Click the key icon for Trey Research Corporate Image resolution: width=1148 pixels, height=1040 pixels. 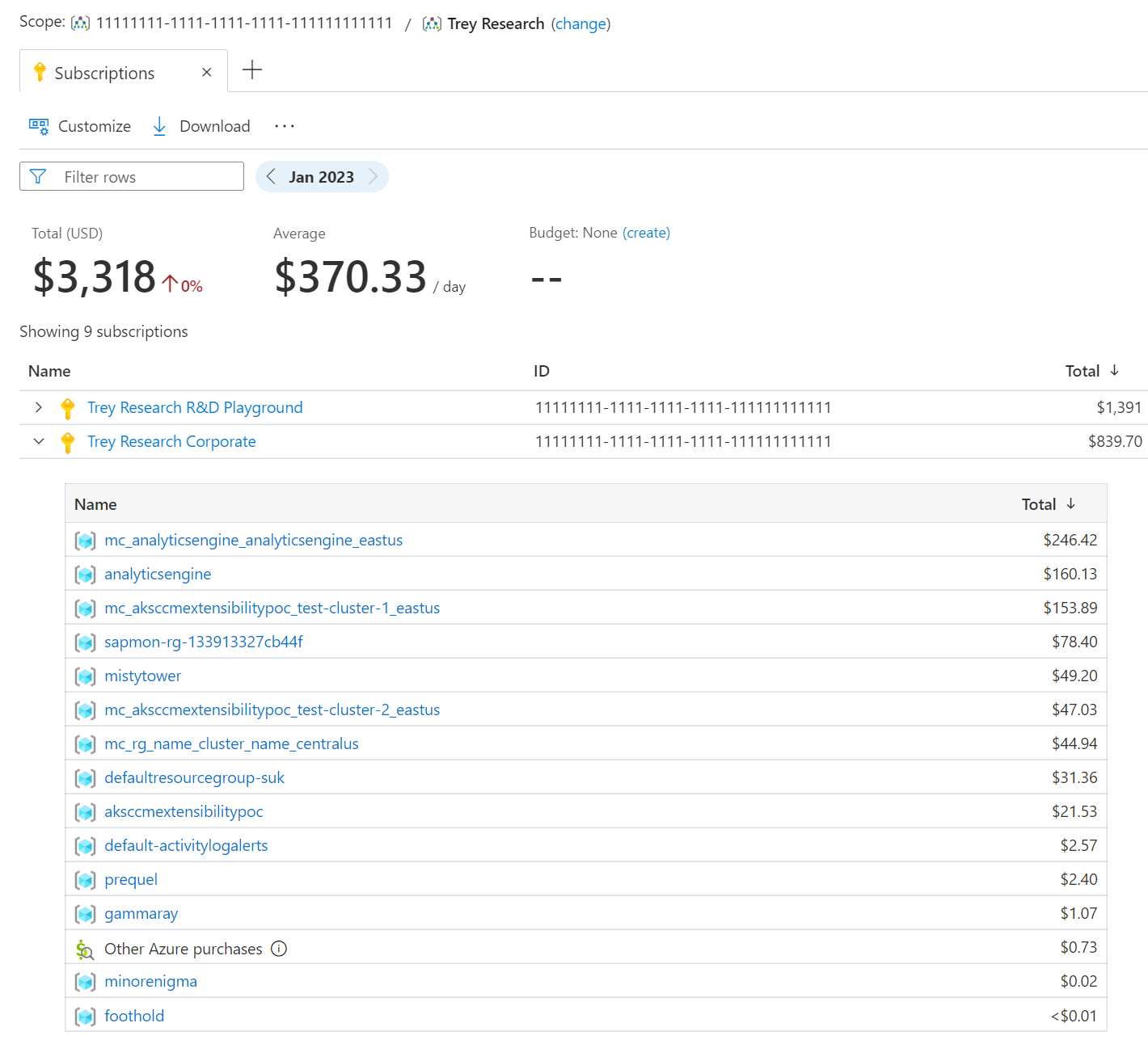(x=68, y=442)
